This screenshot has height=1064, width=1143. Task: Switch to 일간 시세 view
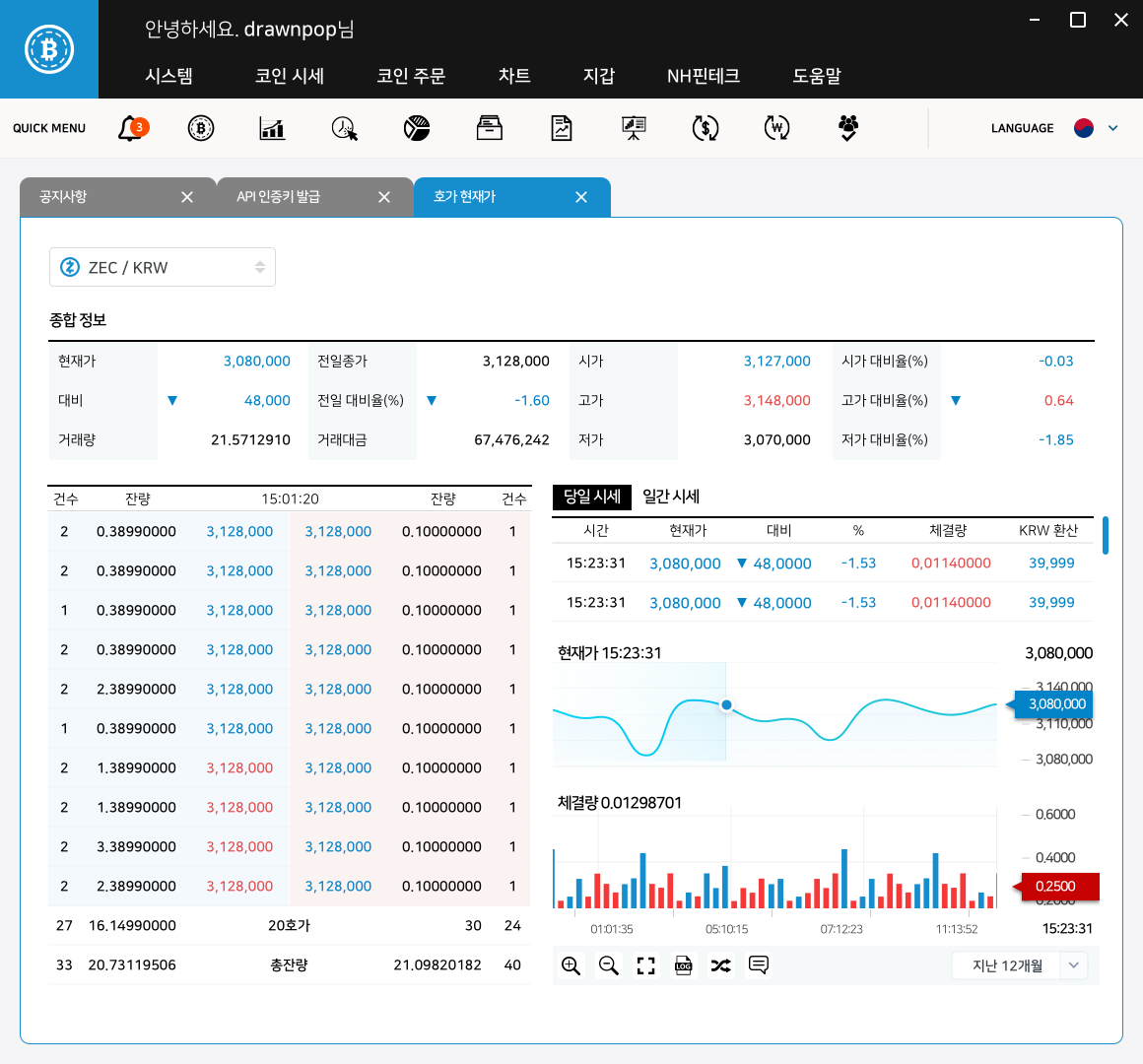tap(671, 497)
